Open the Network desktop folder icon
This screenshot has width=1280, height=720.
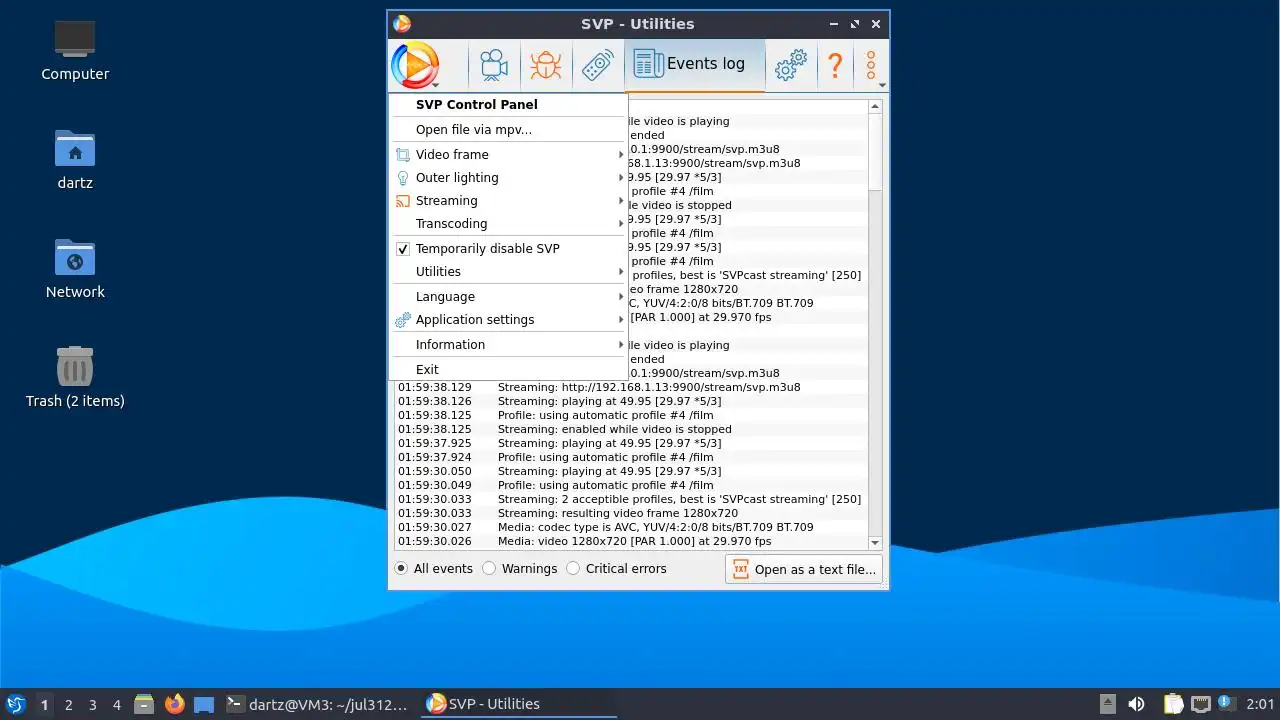point(75,268)
